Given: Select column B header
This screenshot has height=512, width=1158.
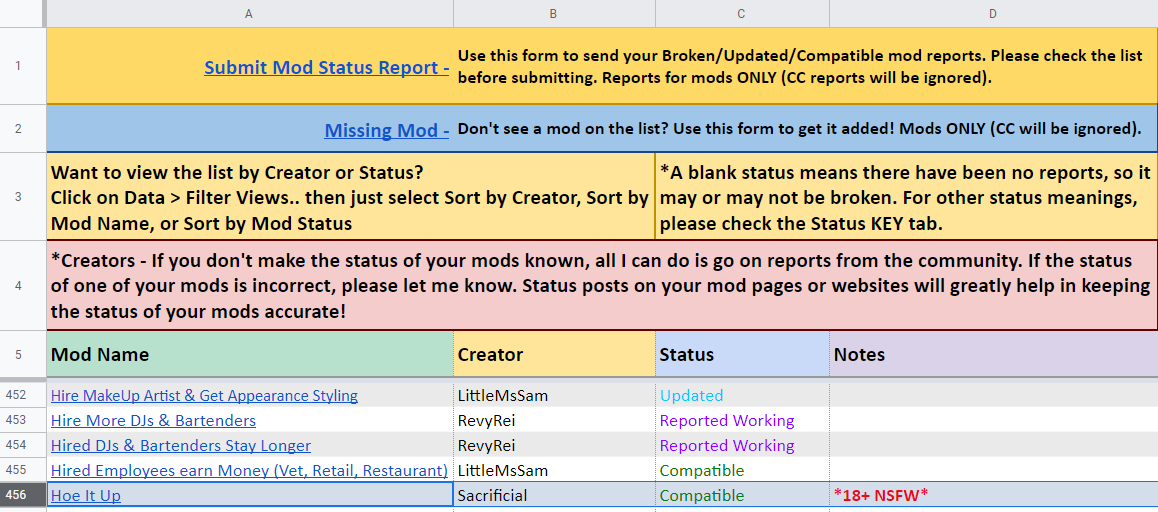Looking at the screenshot, I should 554,13.
